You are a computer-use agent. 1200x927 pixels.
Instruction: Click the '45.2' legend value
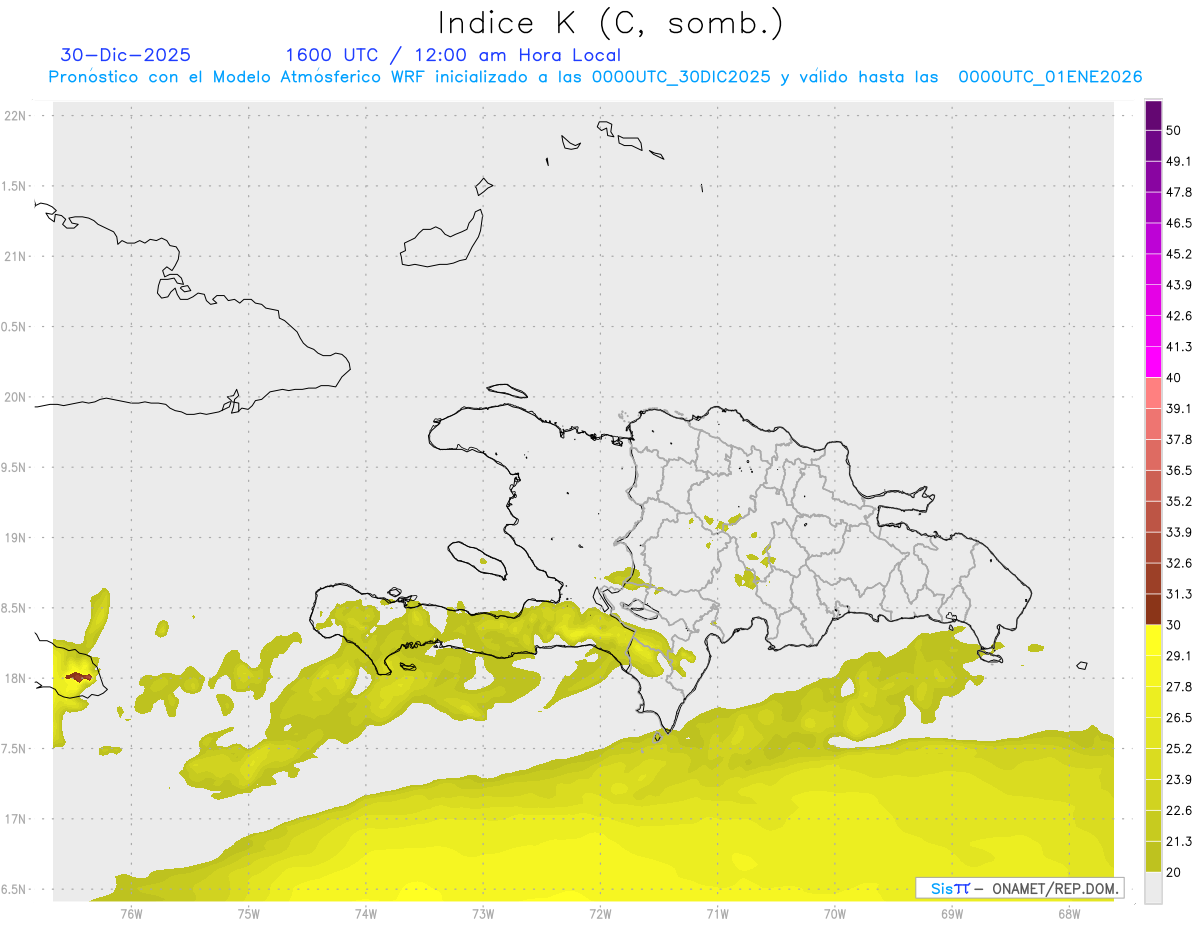tap(1179, 254)
